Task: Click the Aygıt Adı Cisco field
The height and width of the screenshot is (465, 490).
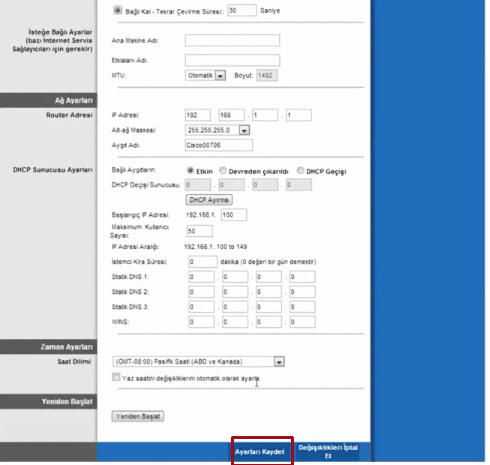Action: coord(219,145)
